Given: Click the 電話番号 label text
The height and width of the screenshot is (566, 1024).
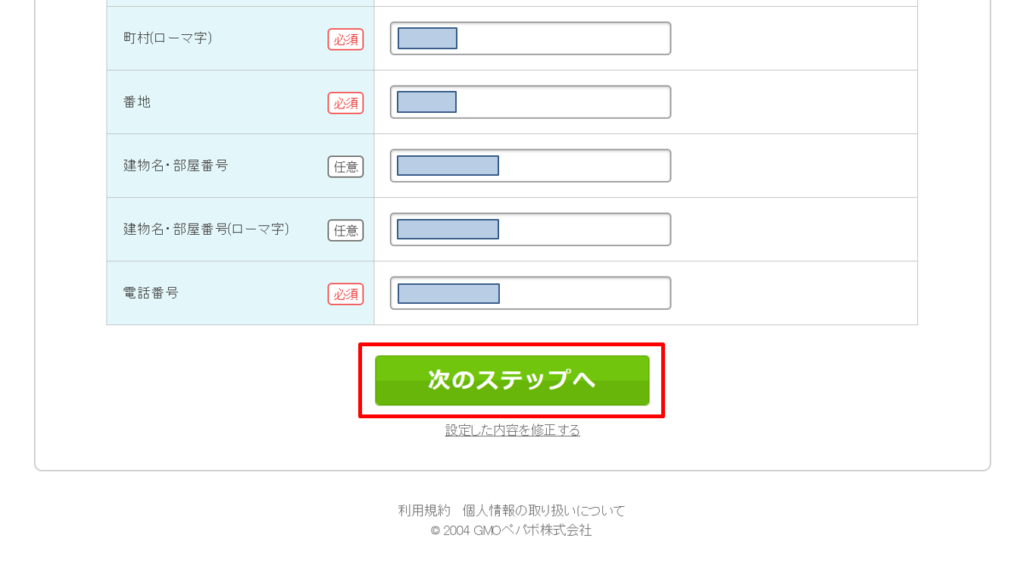Looking at the screenshot, I should (151, 293).
